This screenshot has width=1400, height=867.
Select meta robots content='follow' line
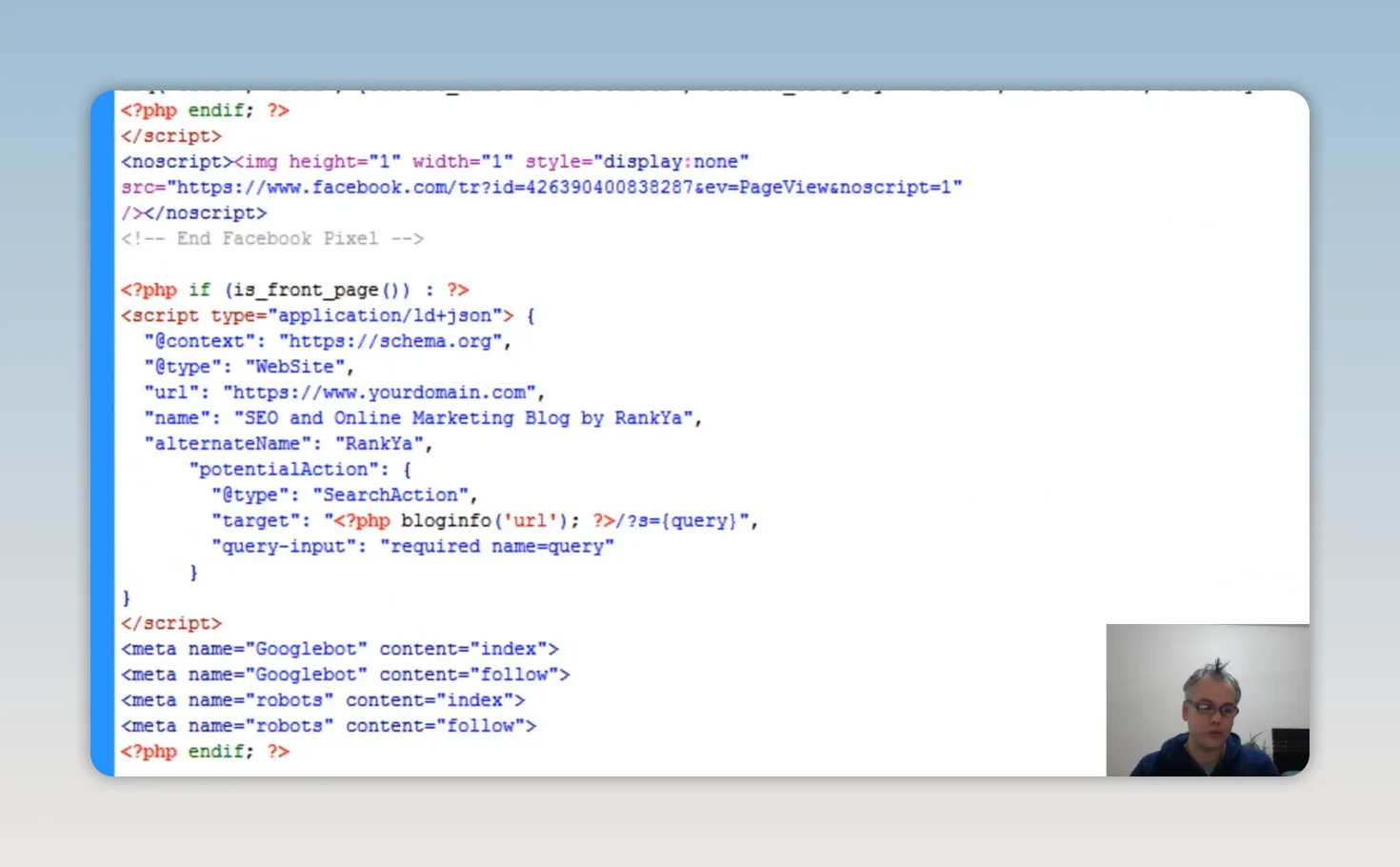(329, 727)
